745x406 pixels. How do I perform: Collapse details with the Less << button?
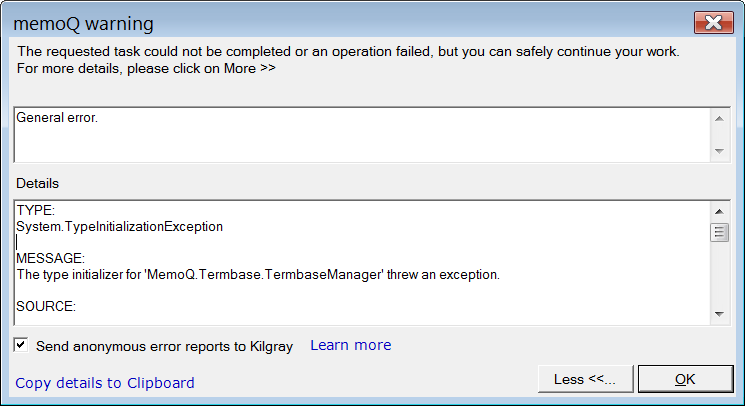point(585,379)
